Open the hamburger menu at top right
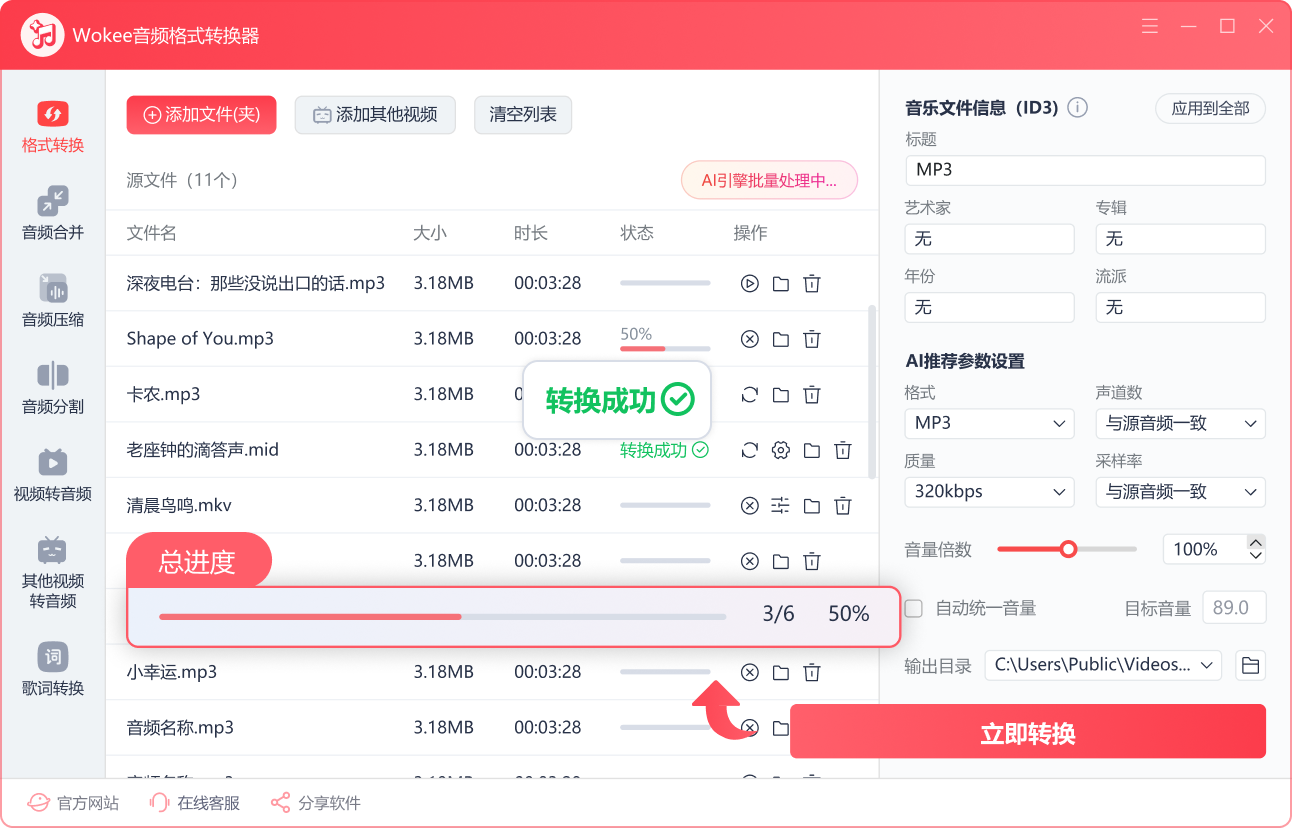This screenshot has width=1292, height=828. point(1149,26)
